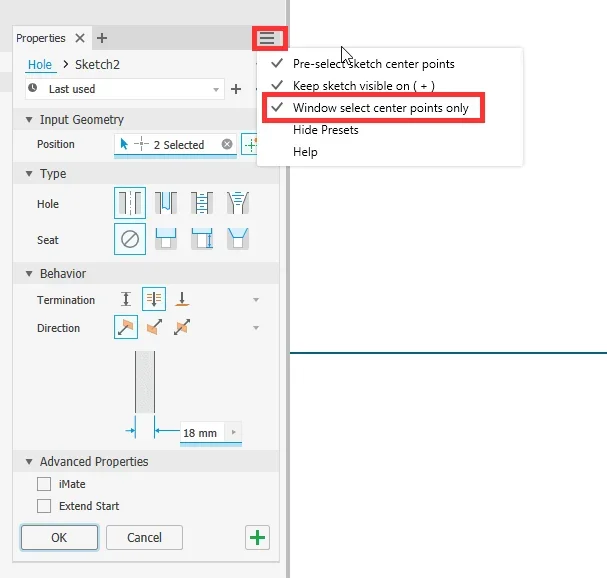Viewport: 607px width, 578px height.
Task: Select the Clearance Hole type
Action: pyautogui.click(x=166, y=203)
